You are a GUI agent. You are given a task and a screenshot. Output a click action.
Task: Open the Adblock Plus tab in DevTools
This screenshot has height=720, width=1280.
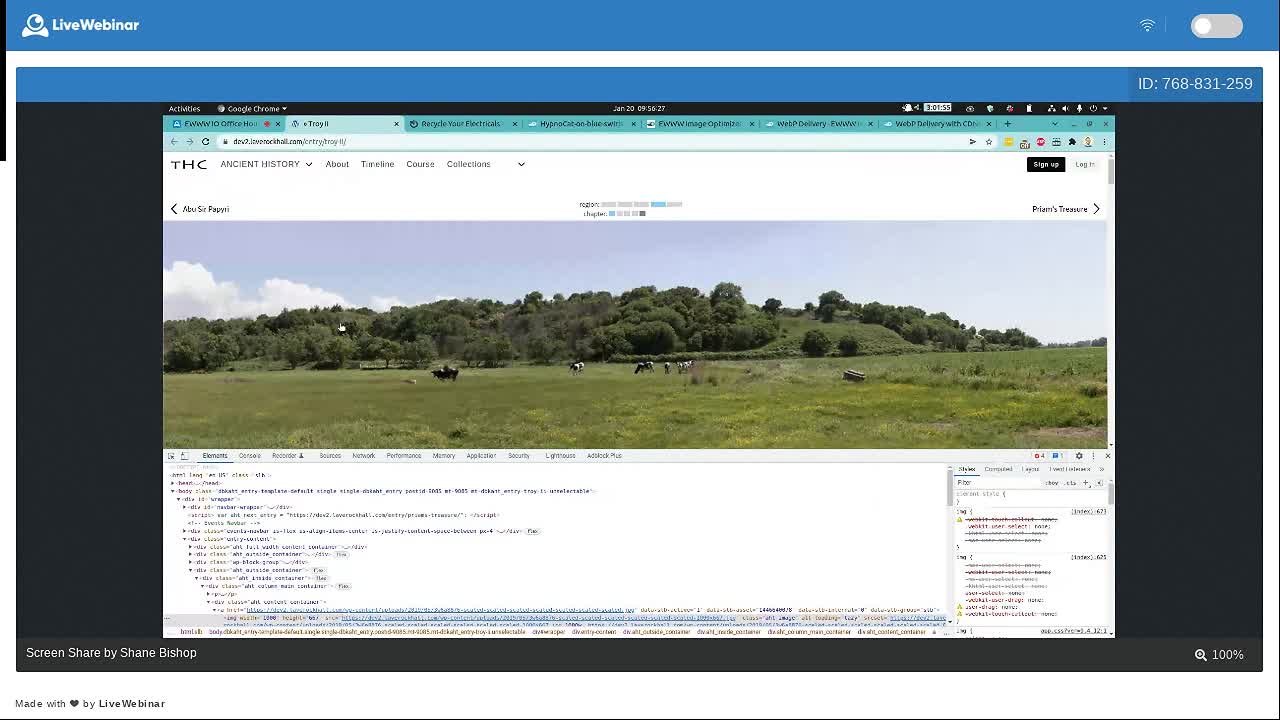coord(604,456)
